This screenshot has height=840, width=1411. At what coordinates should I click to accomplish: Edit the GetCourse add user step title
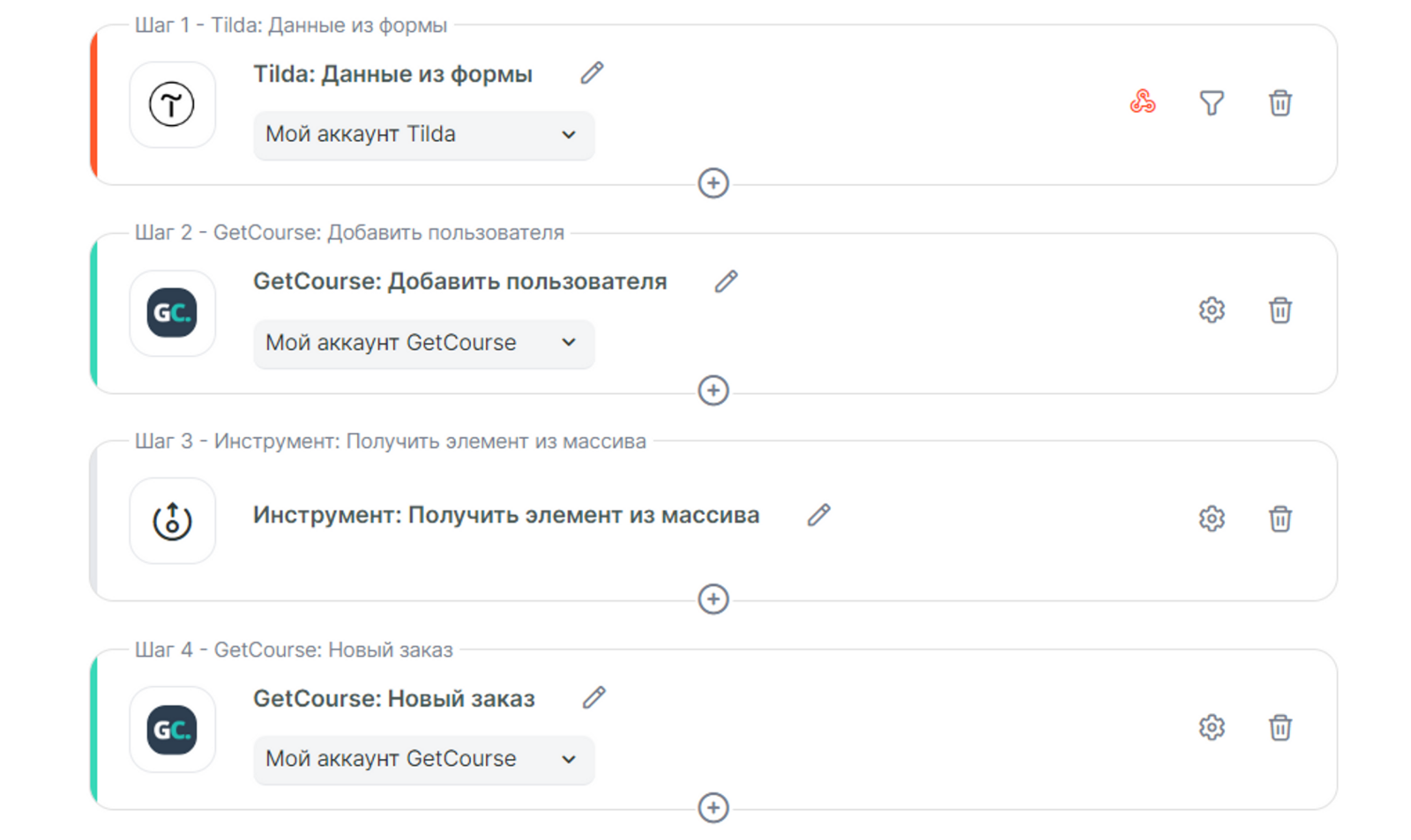pos(726,281)
